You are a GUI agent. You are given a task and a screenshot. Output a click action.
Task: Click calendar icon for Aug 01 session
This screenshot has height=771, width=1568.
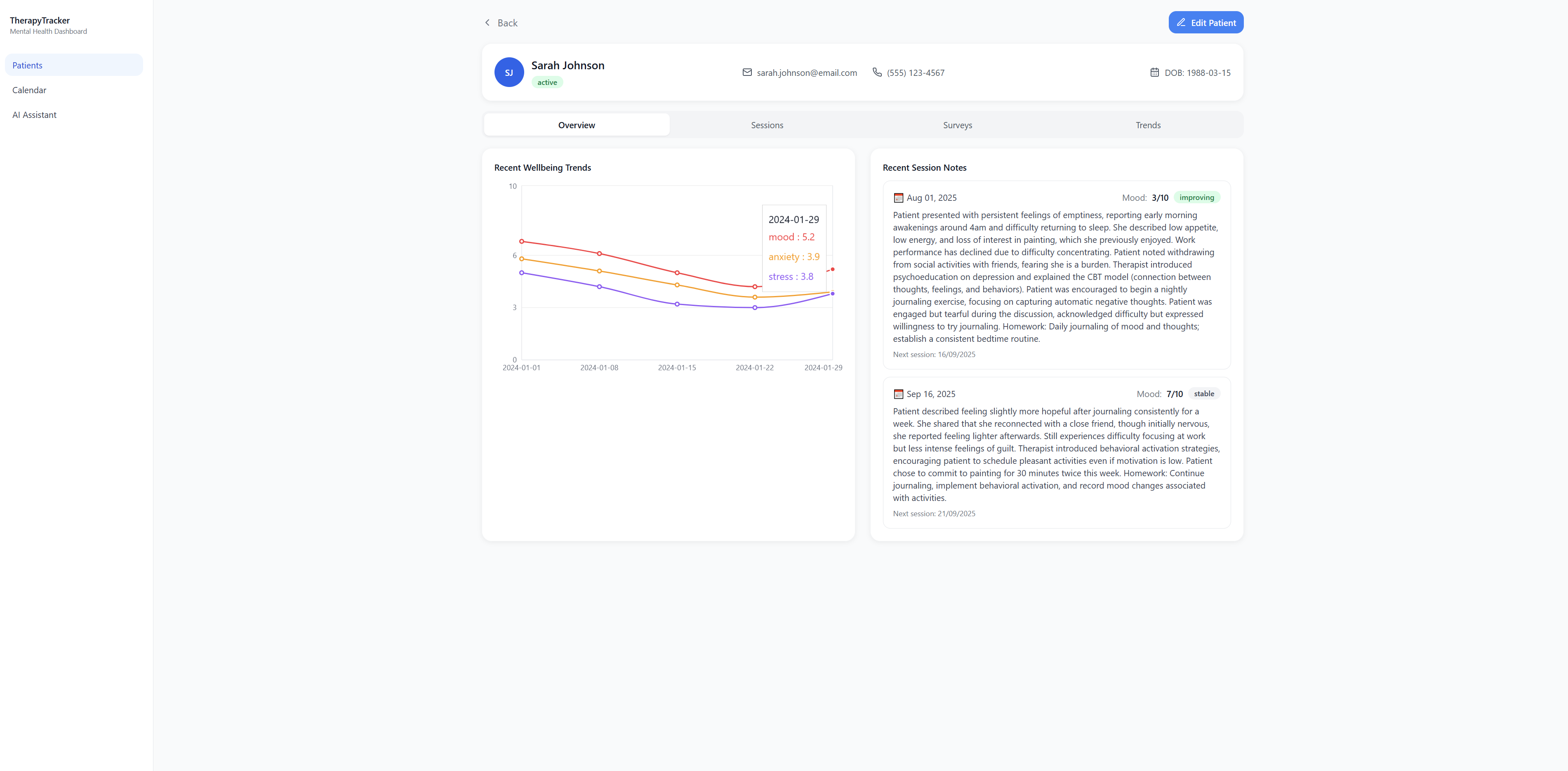coord(898,198)
